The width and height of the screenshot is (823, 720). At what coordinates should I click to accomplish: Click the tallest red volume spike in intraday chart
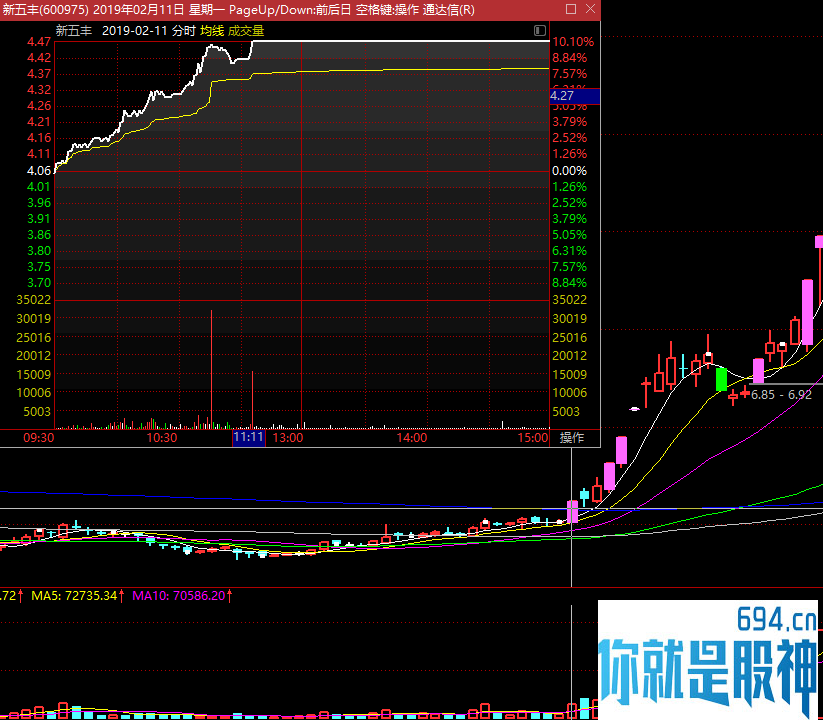212,369
